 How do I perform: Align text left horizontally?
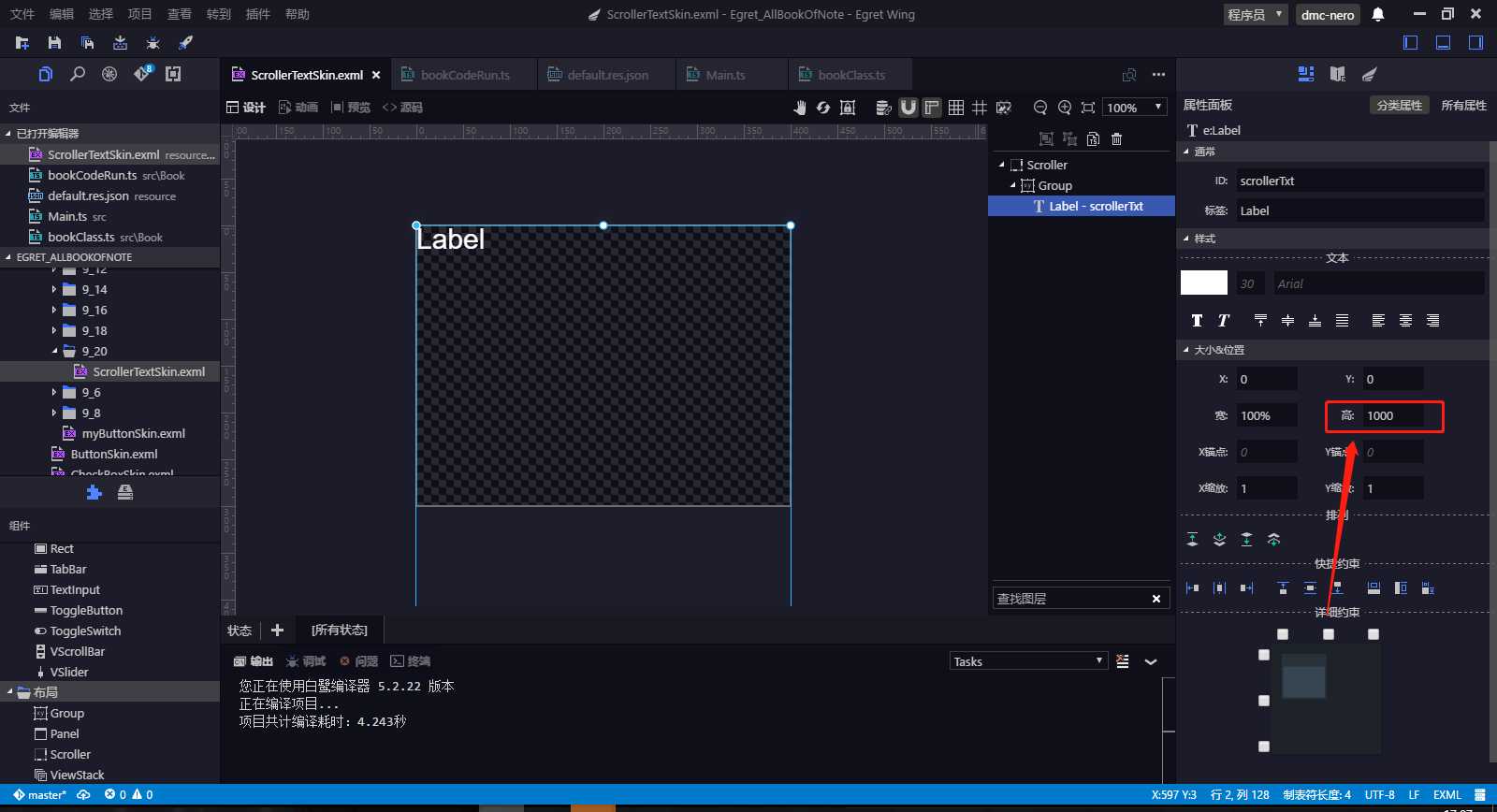click(1378, 320)
